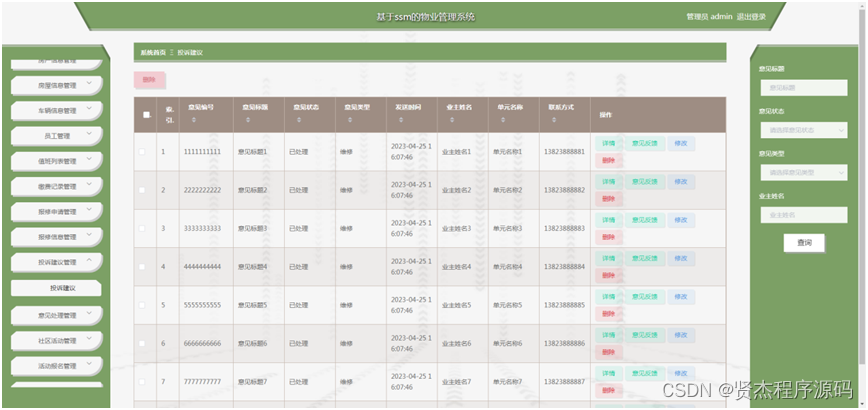Click 删除 for row 1111111111
This screenshot has height=410, width=868.
point(609,160)
